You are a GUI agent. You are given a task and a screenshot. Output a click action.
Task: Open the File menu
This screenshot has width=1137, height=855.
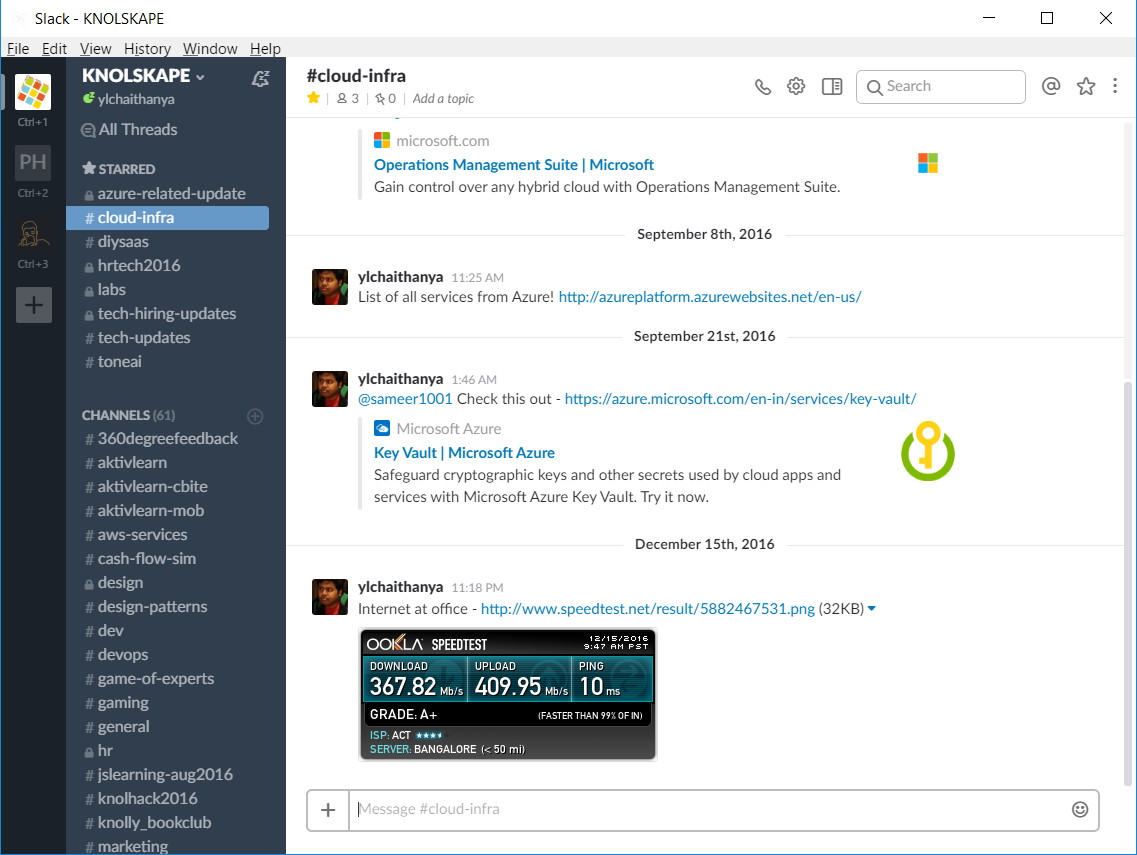point(18,49)
